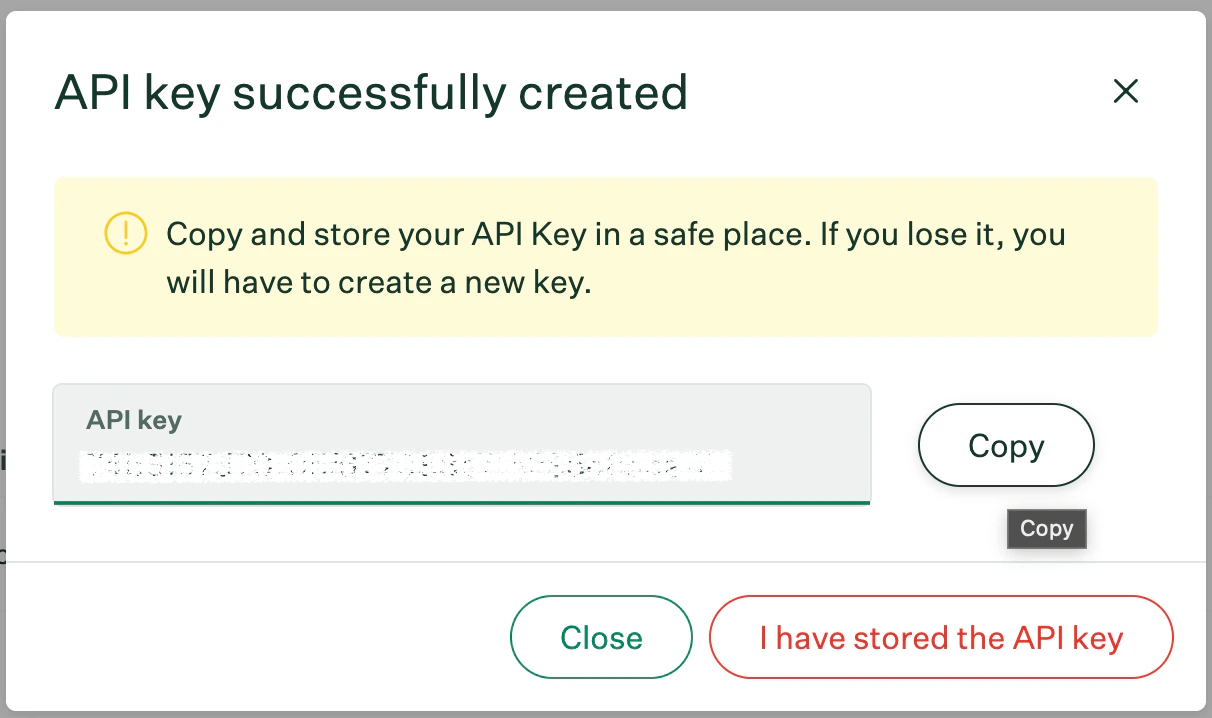Click the 'API key successfully created' title

pos(373,92)
